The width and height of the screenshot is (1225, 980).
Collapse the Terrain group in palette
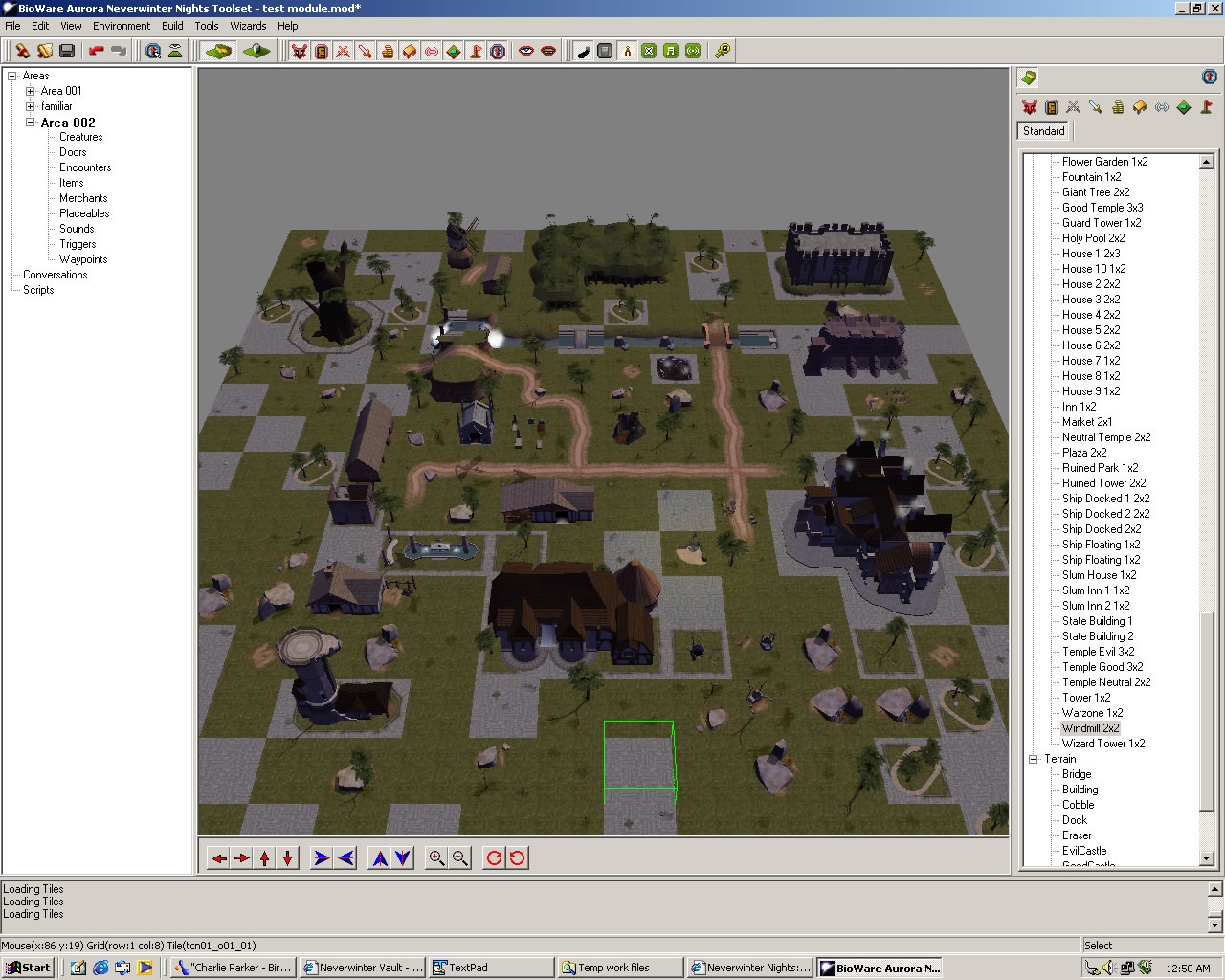tap(1034, 759)
